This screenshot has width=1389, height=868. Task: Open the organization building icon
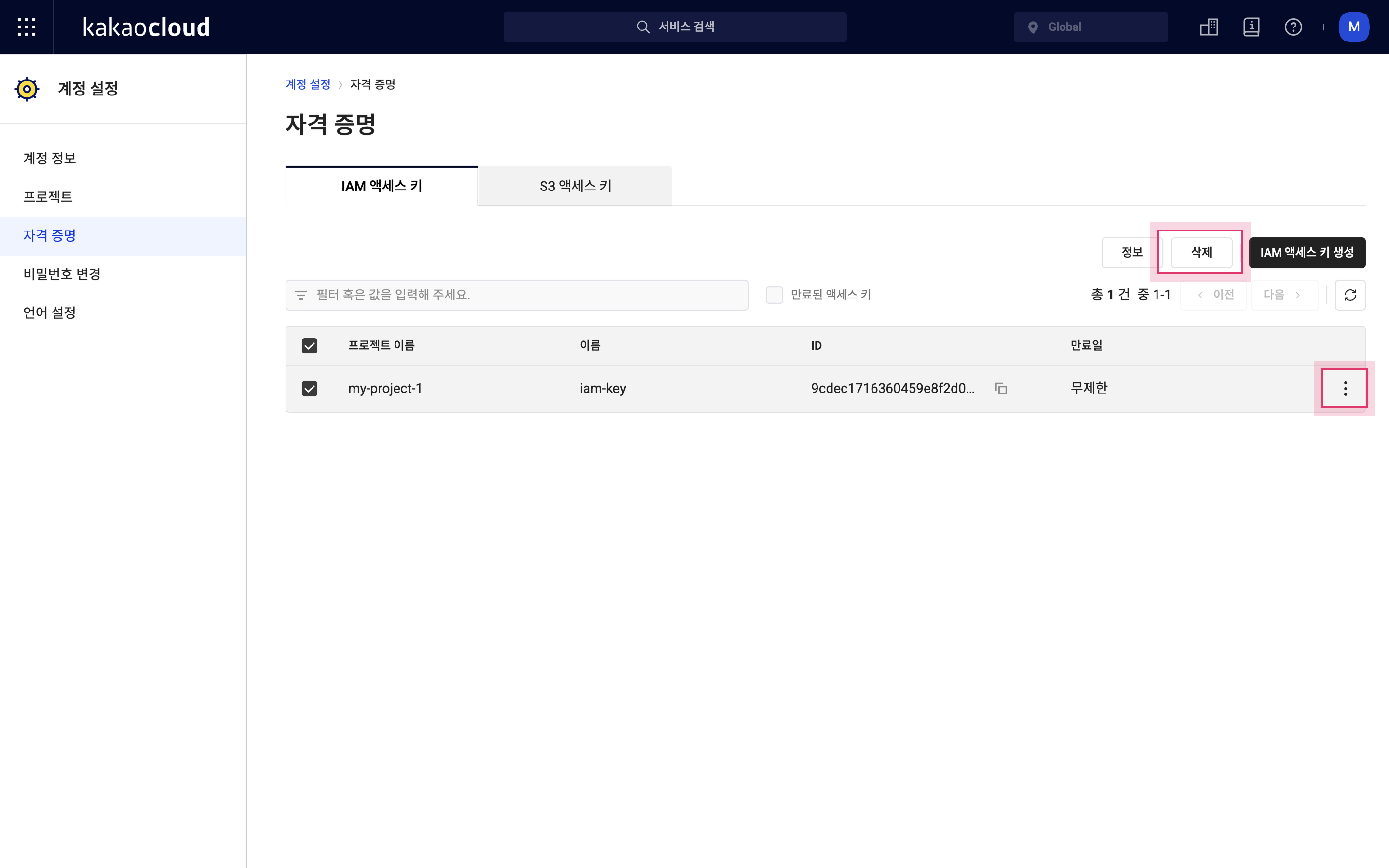(1209, 27)
